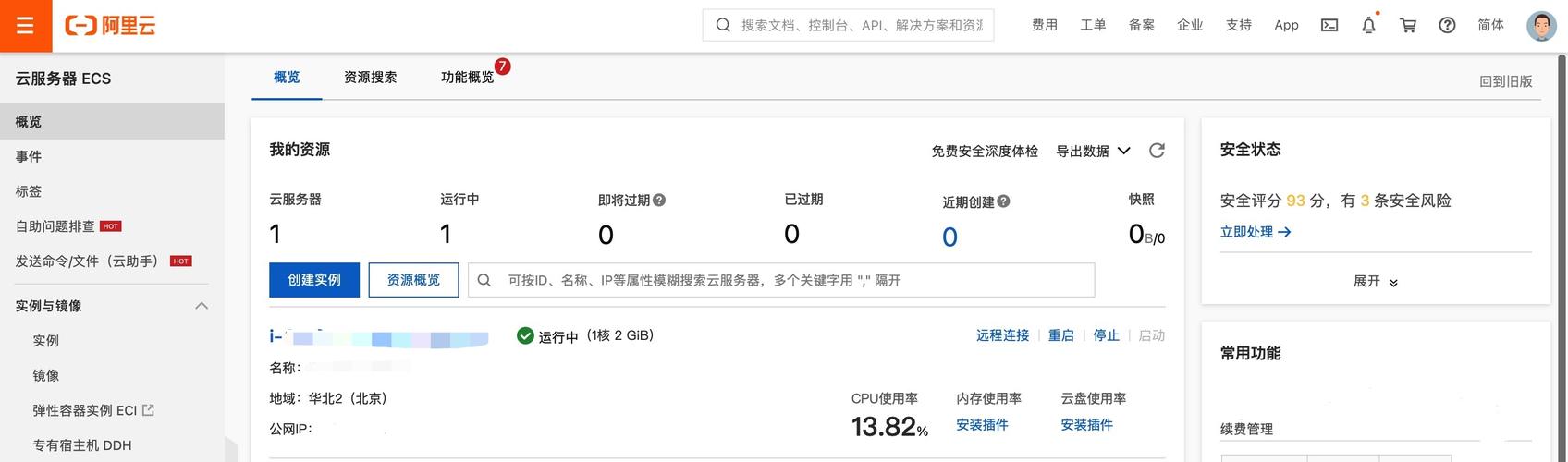Select 概览 in the left sidebar
Screen dimensions: 1568x462
112,121
